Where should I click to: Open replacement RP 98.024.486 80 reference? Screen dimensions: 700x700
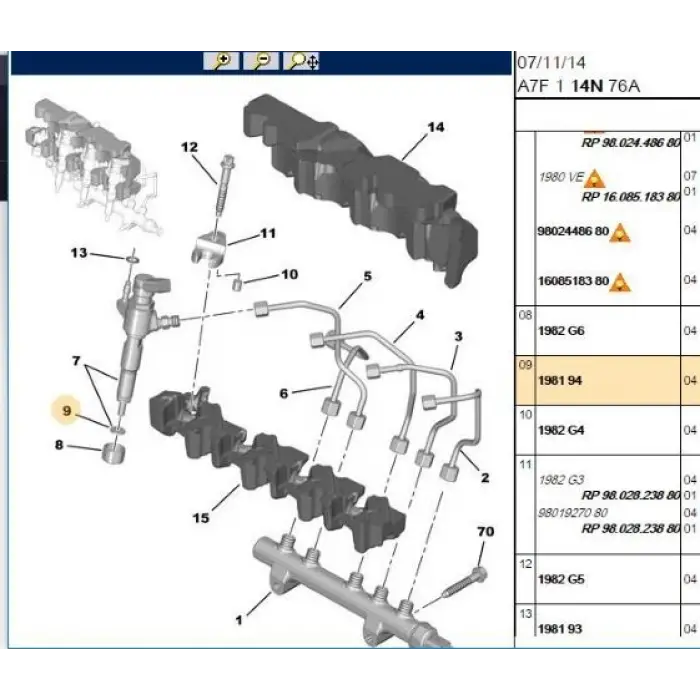coord(630,143)
